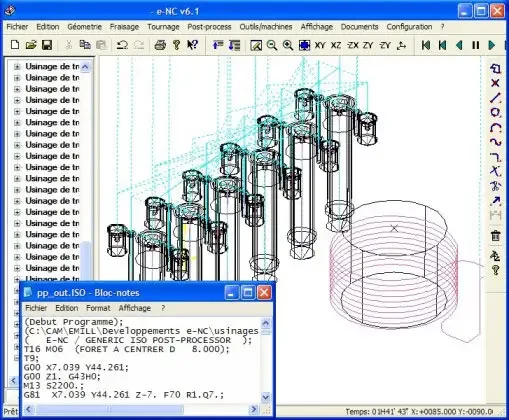Switch to XZ view in toolbar

(x=336, y=45)
